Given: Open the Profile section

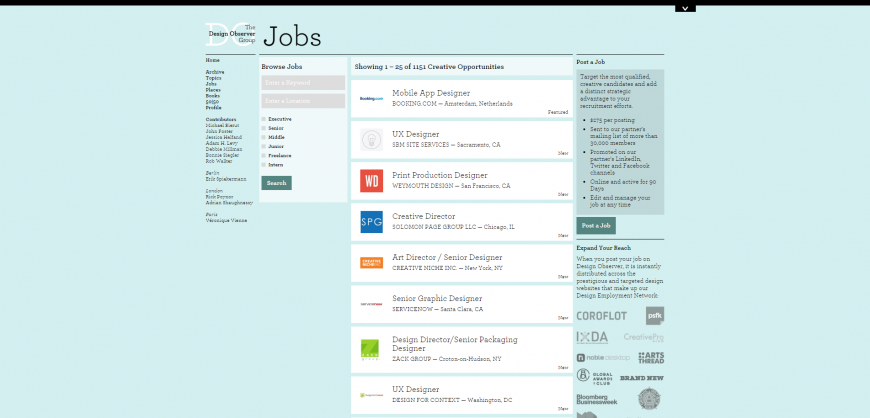Looking at the screenshot, I should click(x=214, y=108).
